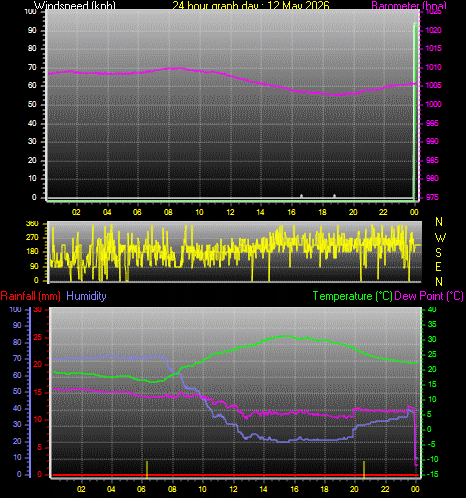Click the 1020 barometer scale value
The image size is (466, 498).
(433, 30)
